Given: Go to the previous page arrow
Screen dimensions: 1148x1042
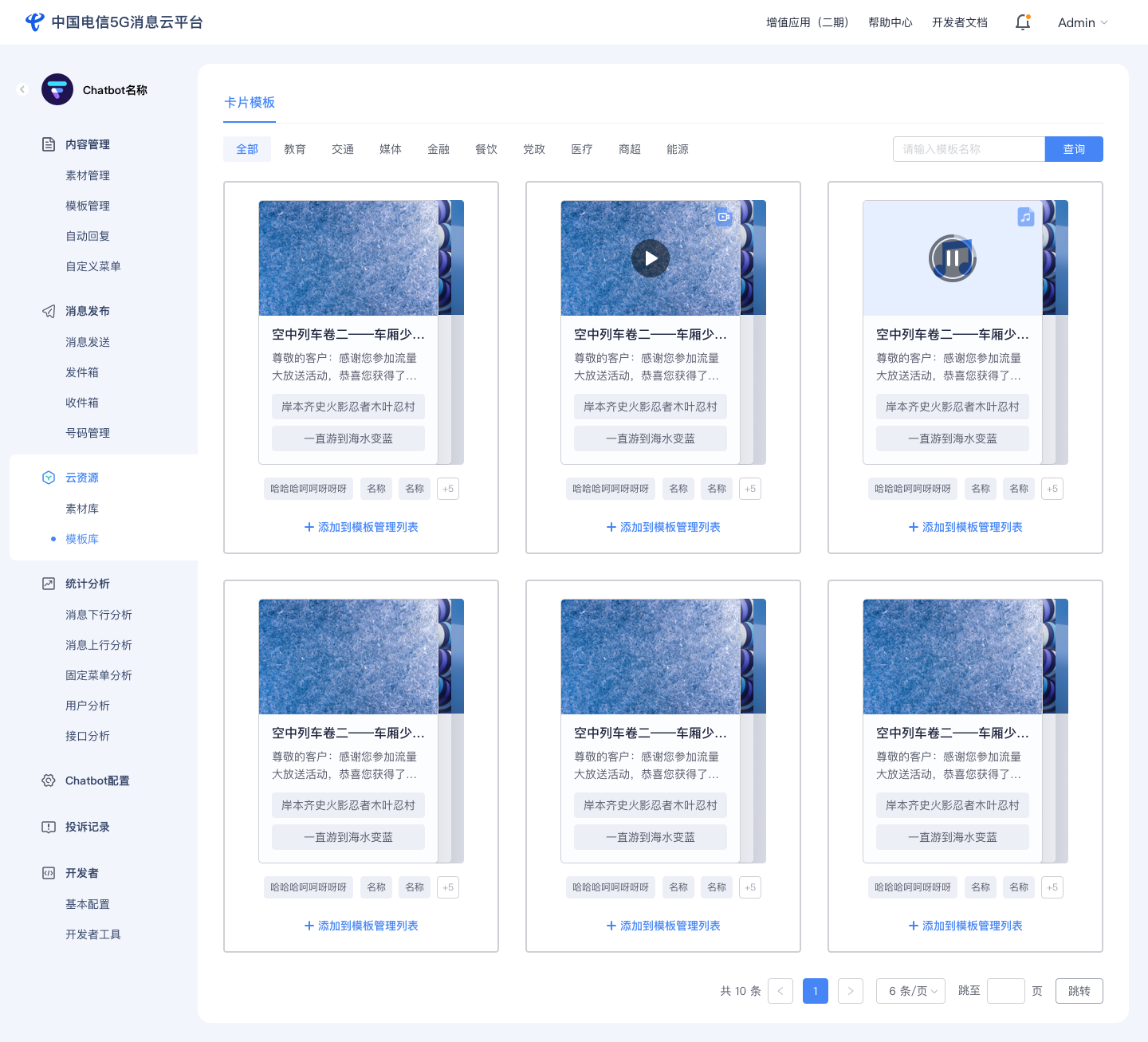Looking at the screenshot, I should pos(780,991).
